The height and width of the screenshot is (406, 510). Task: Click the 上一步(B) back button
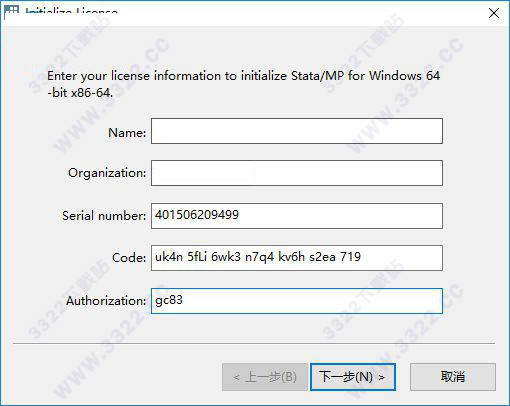265,377
